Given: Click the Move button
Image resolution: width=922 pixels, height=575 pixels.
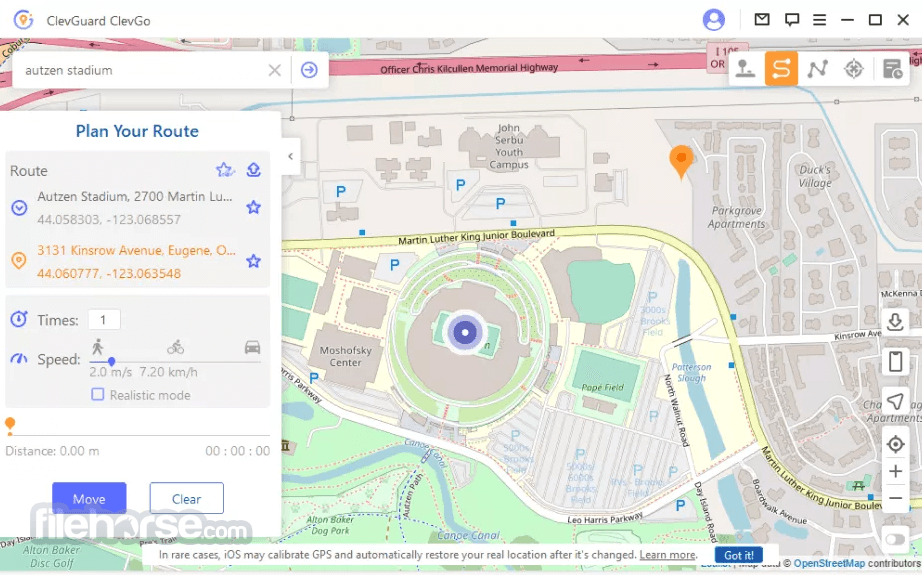Looking at the screenshot, I should click(x=89, y=499).
